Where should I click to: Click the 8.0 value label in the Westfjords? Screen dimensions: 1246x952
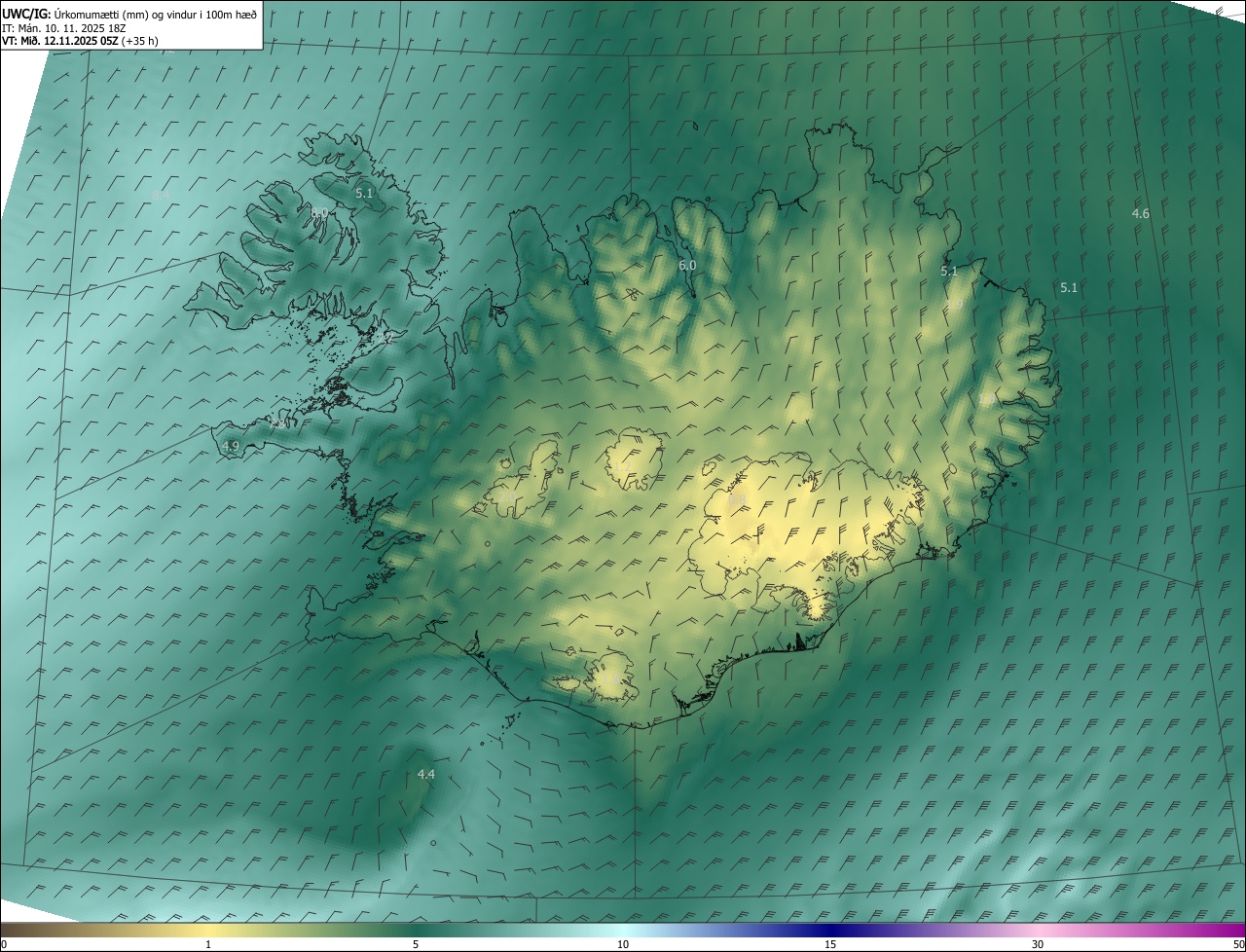point(319,212)
